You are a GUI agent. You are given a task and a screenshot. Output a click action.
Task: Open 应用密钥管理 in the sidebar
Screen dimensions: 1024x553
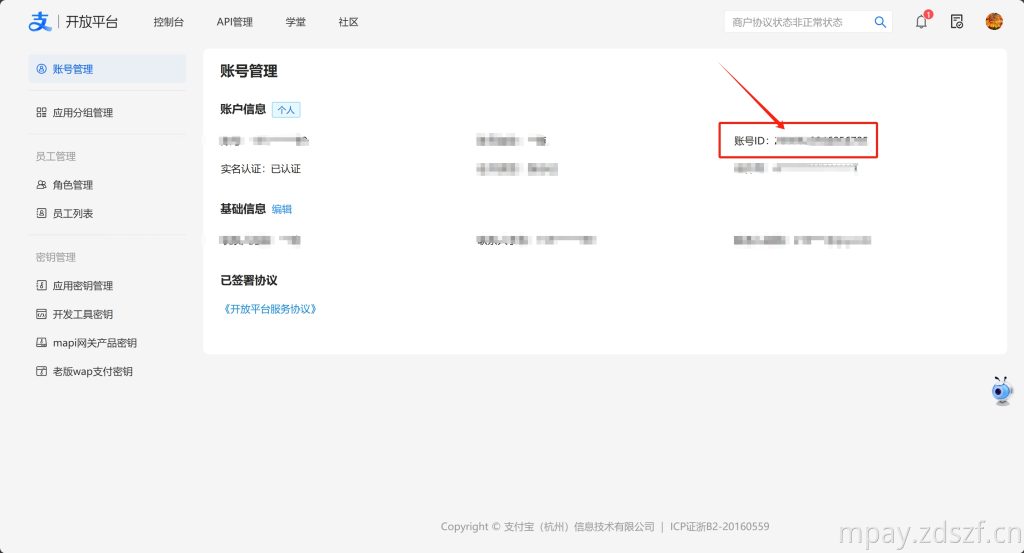(x=82, y=286)
